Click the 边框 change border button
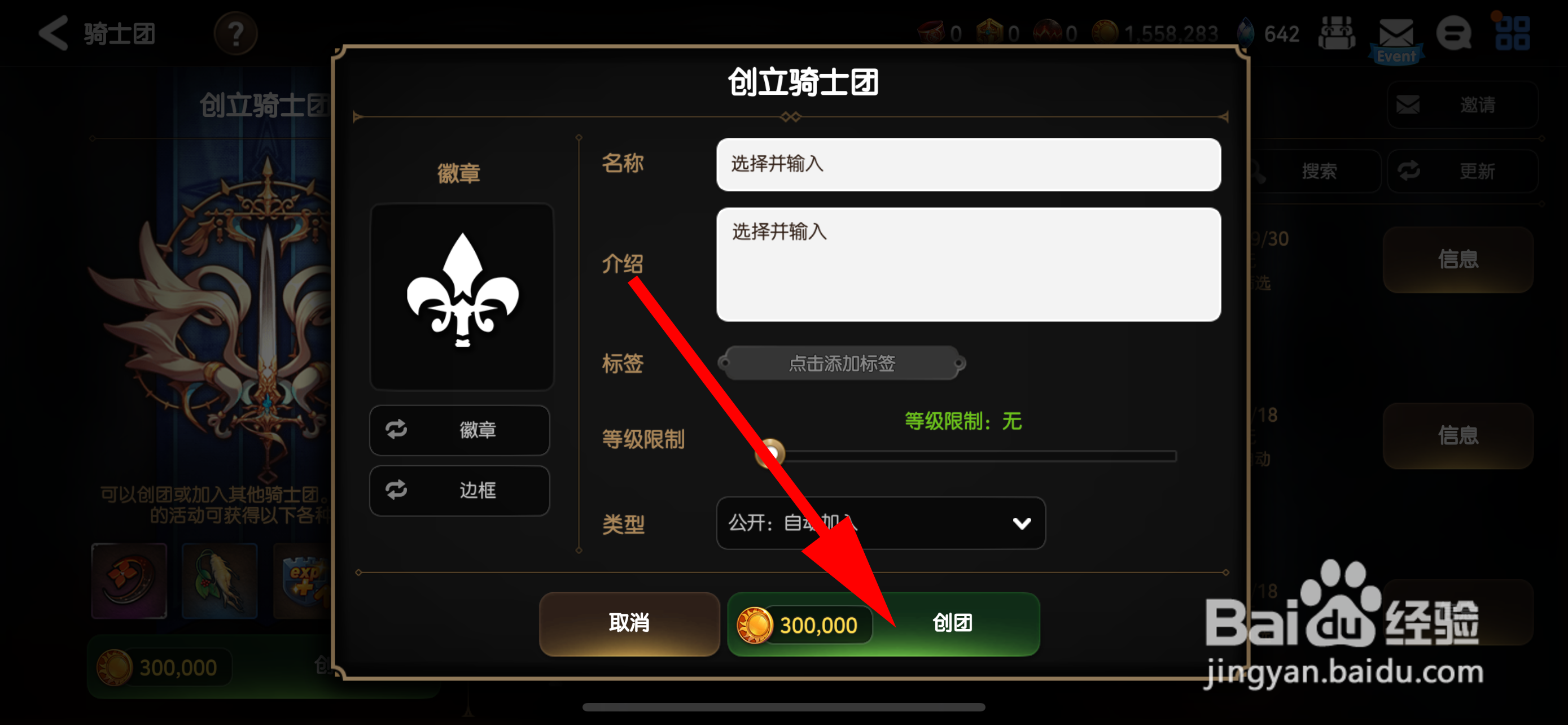This screenshot has width=1568, height=725. click(x=459, y=490)
